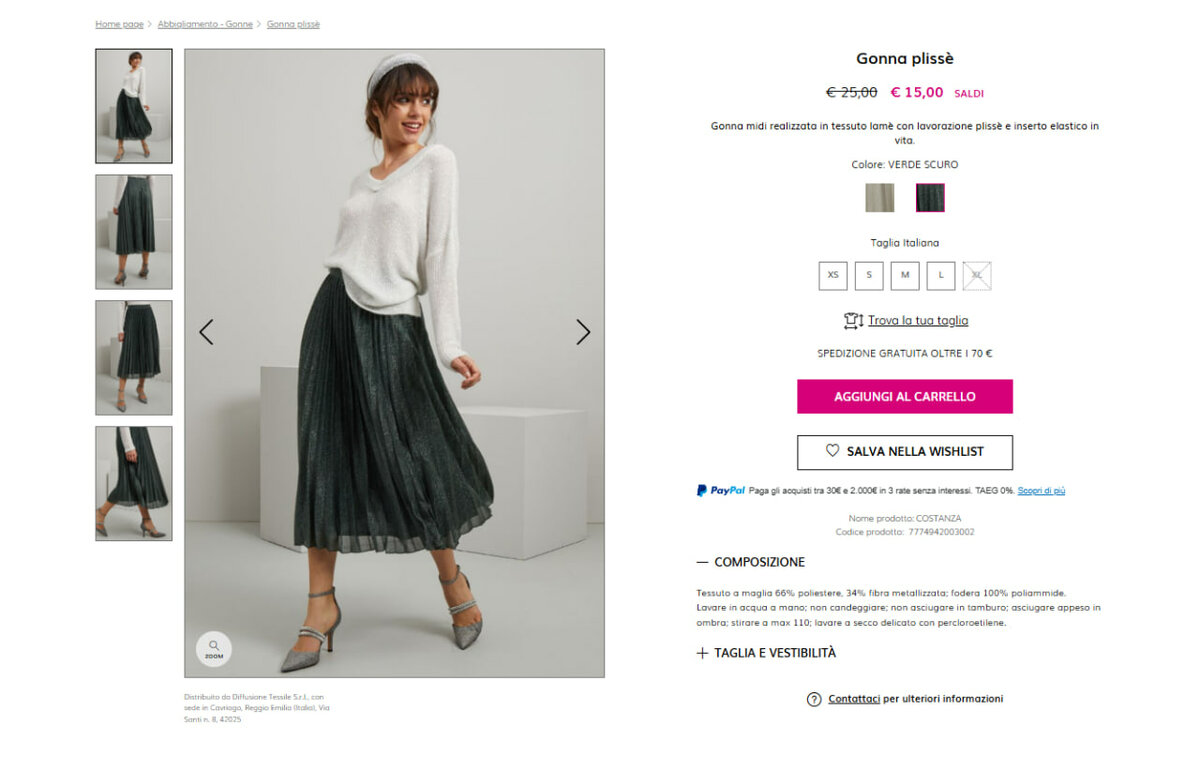Choose size S option

(869, 275)
